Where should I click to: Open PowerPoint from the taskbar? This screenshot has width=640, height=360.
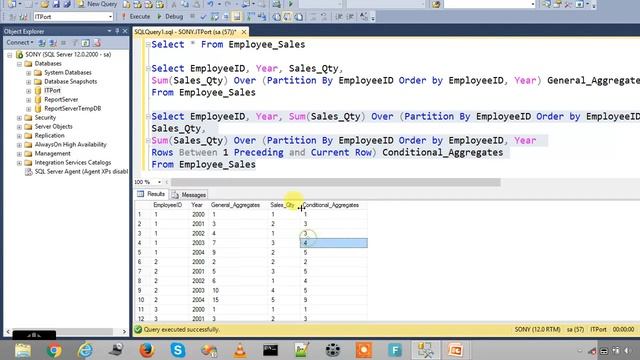pos(456,350)
